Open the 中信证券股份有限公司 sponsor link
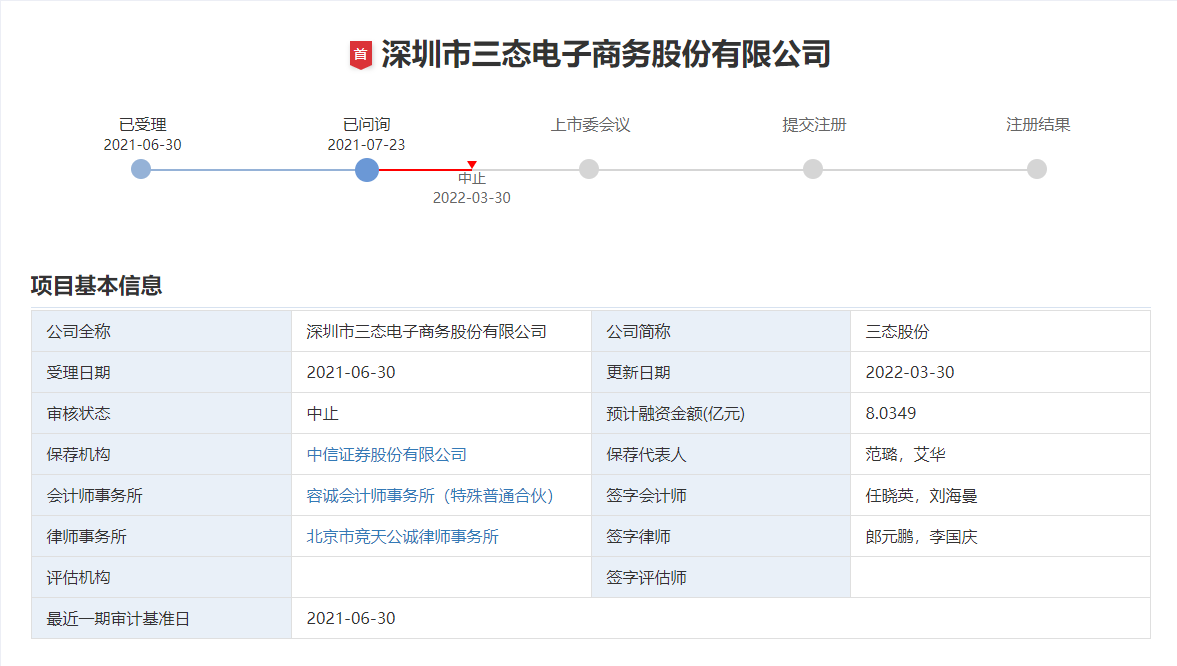The width and height of the screenshot is (1177, 666). click(x=387, y=454)
